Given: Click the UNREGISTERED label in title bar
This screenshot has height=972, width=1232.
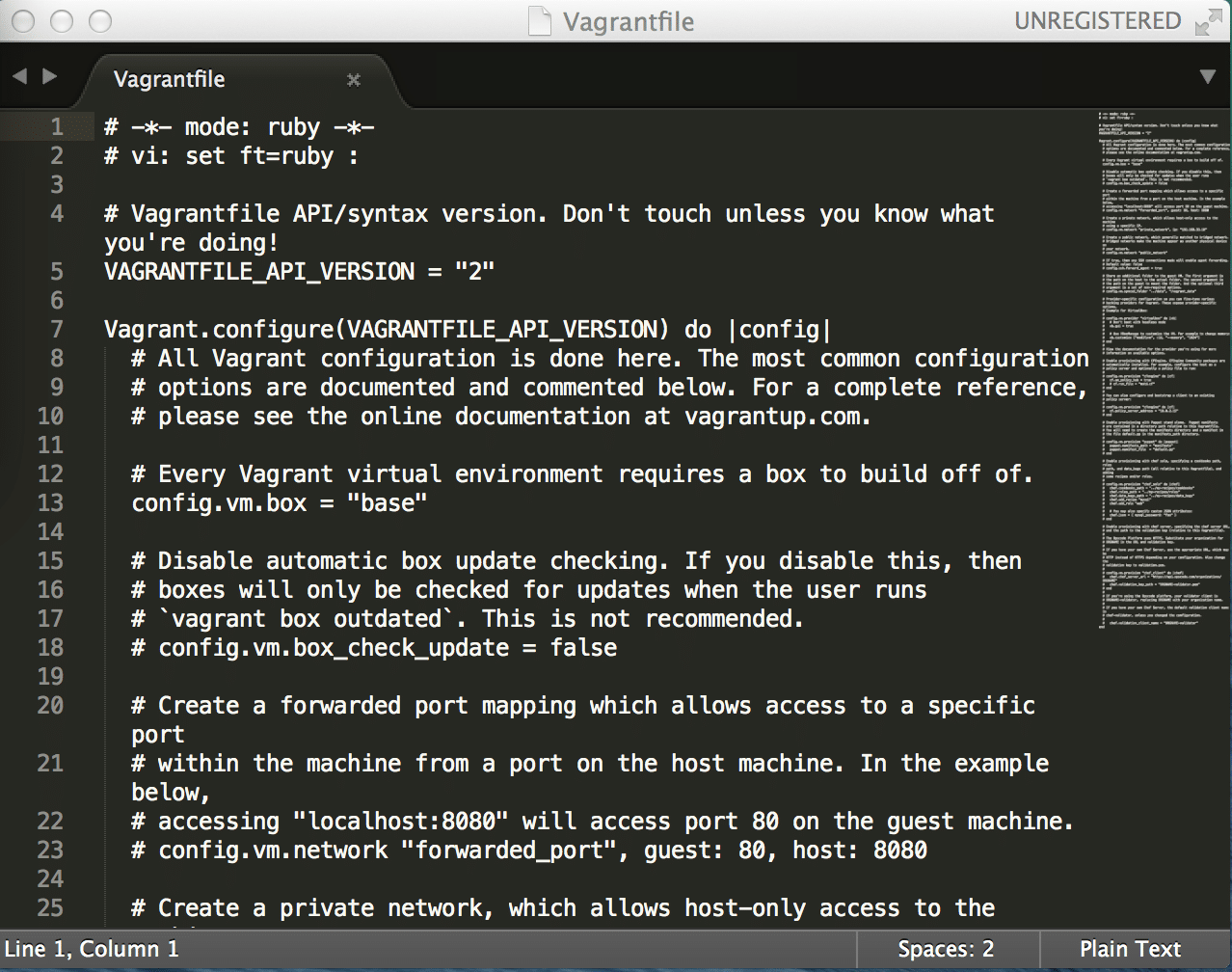Looking at the screenshot, I should [x=1097, y=21].
